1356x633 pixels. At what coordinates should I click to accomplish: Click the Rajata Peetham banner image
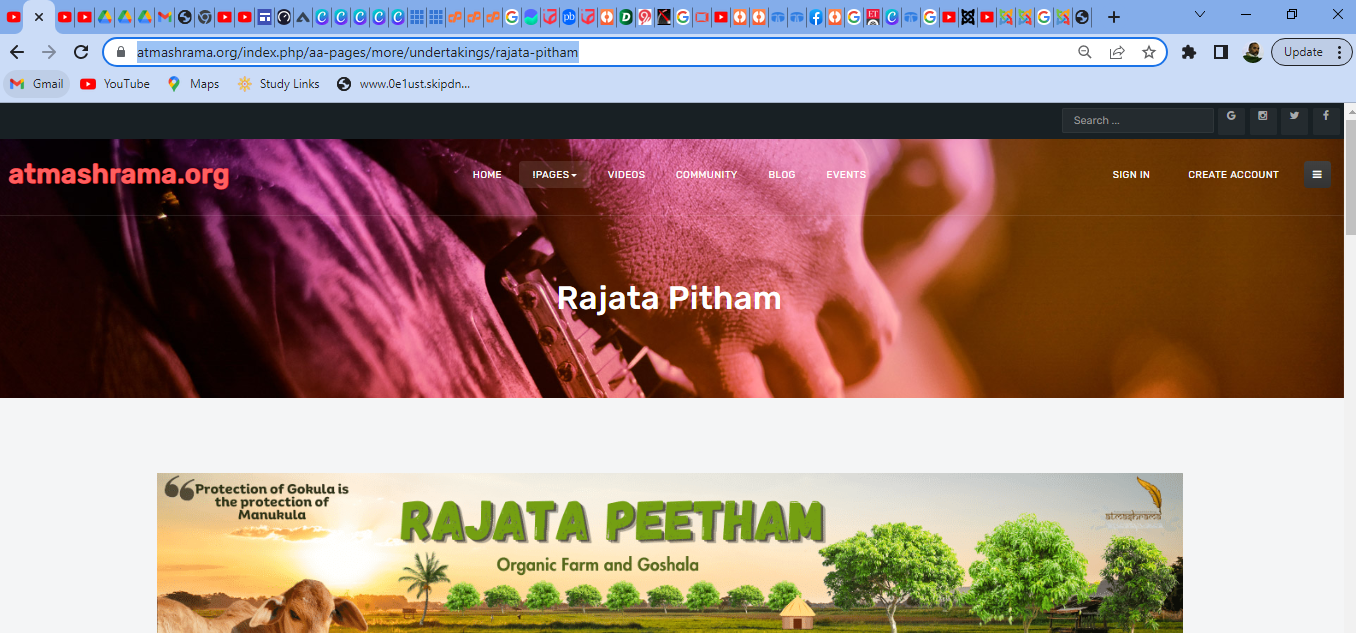coord(670,553)
